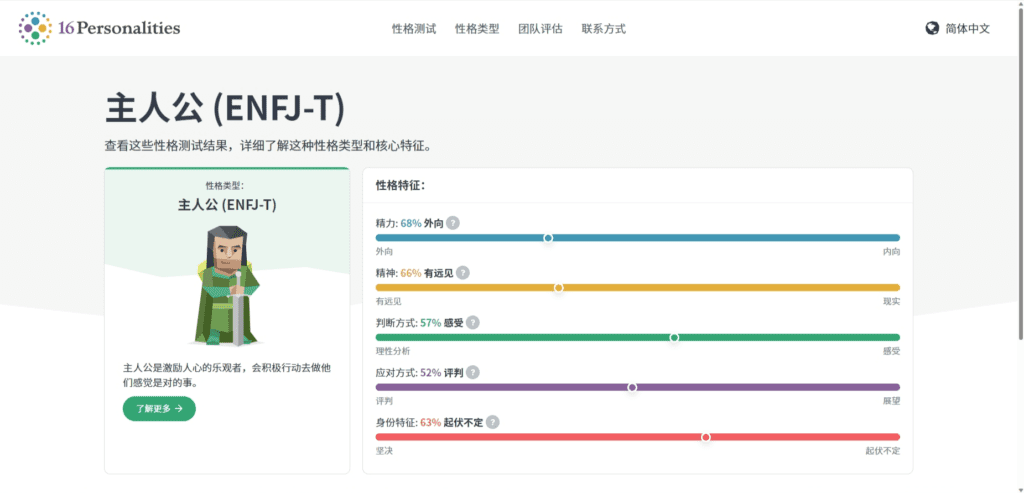This screenshot has height=493, width=1024.
Task: Click the green 判断方式 slider handle
Action: (x=674, y=338)
